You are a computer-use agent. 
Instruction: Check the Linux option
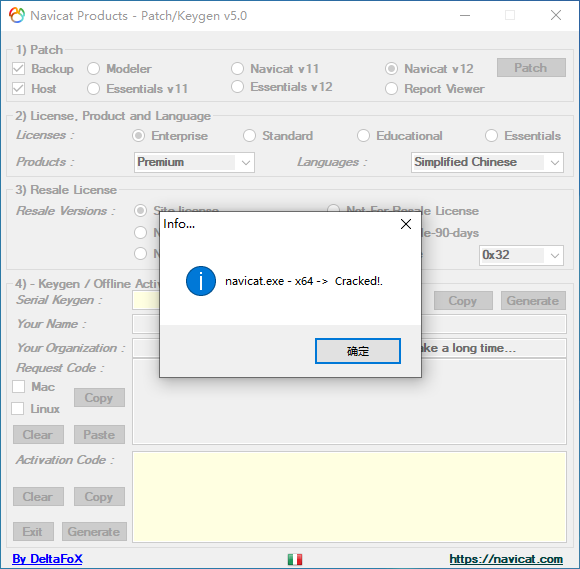click(x=18, y=409)
